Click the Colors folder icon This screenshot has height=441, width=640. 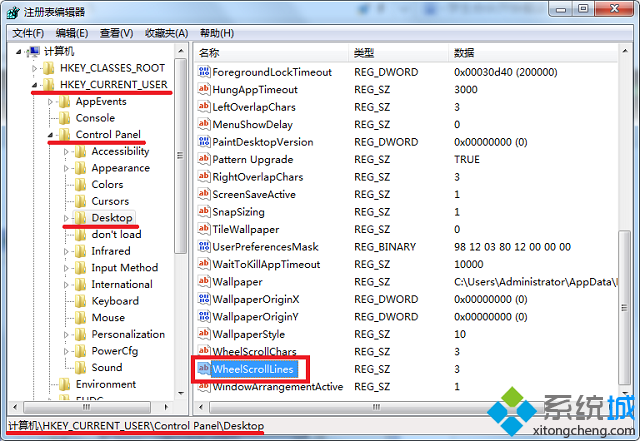click(x=80, y=185)
